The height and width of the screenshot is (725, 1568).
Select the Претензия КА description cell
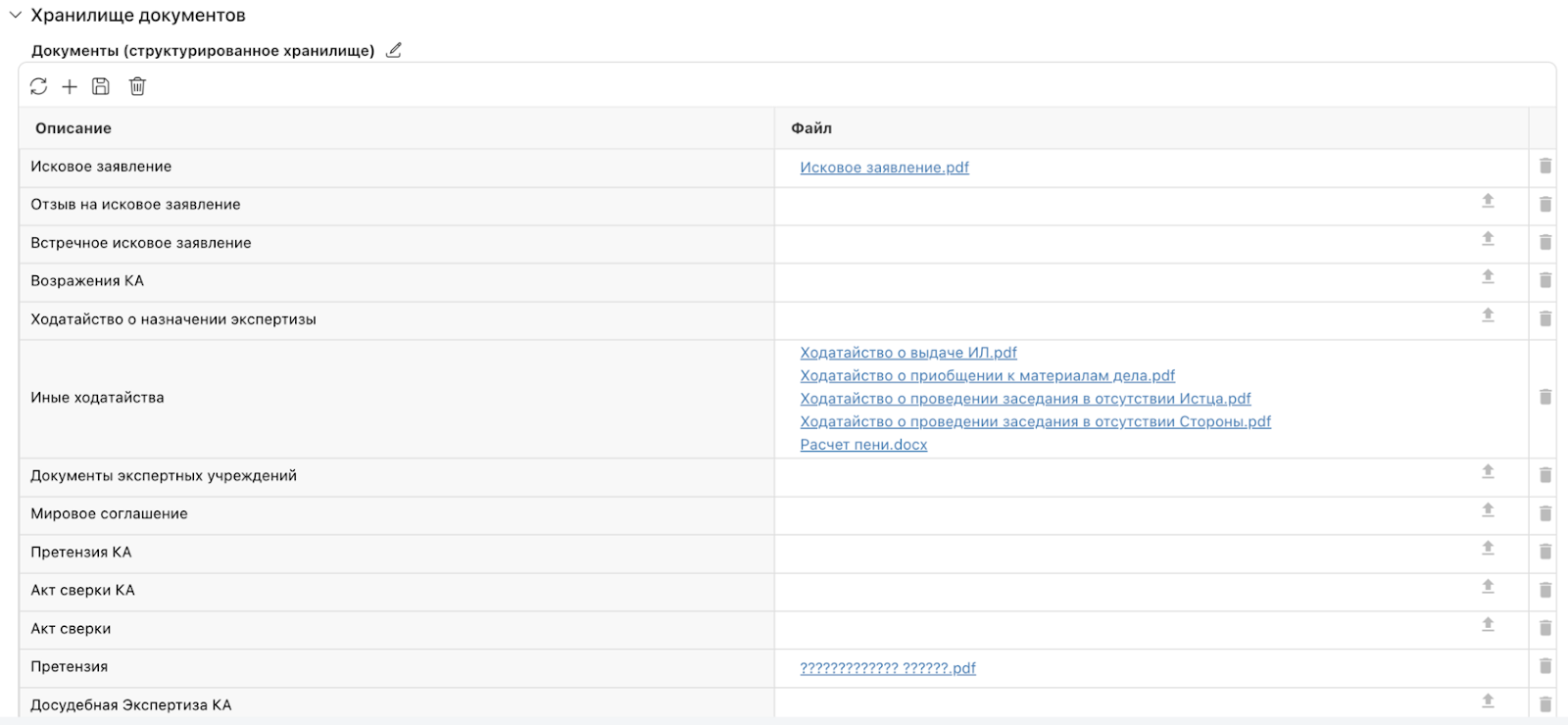click(397, 554)
